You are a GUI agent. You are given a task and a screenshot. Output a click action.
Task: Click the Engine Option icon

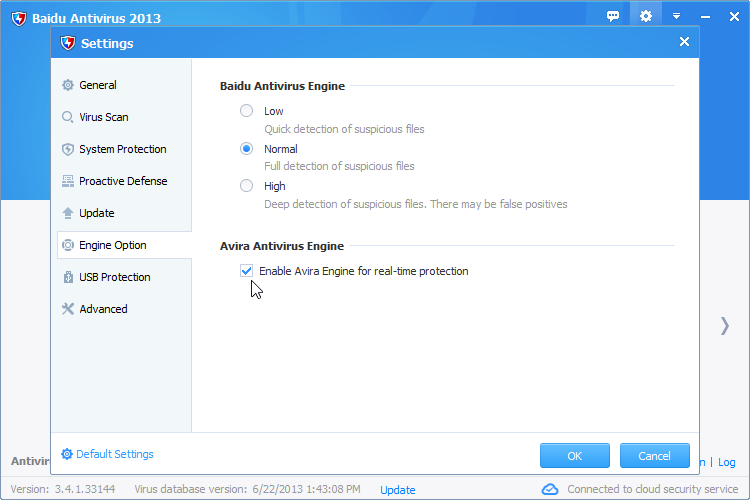click(68, 245)
